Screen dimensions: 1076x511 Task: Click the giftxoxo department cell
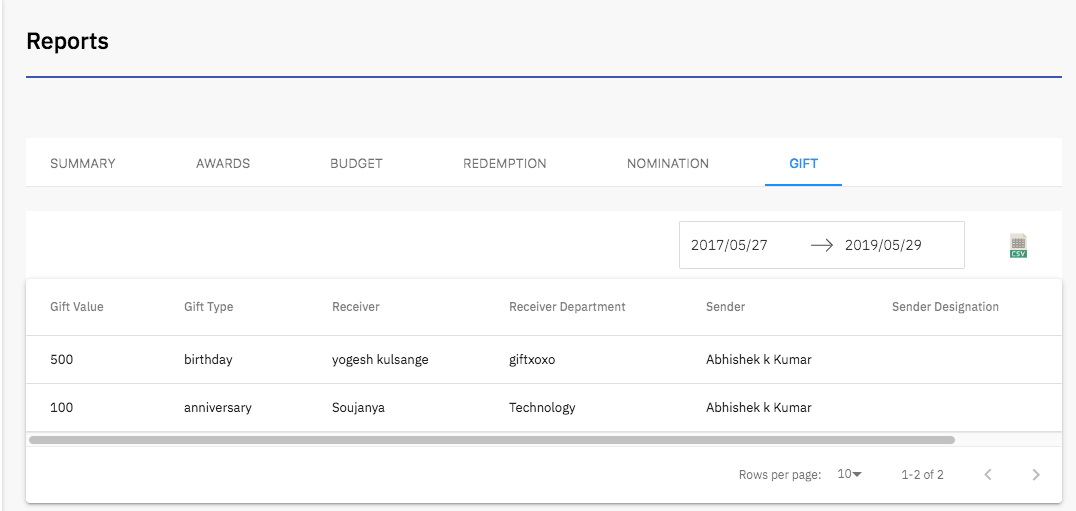click(532, 359)
